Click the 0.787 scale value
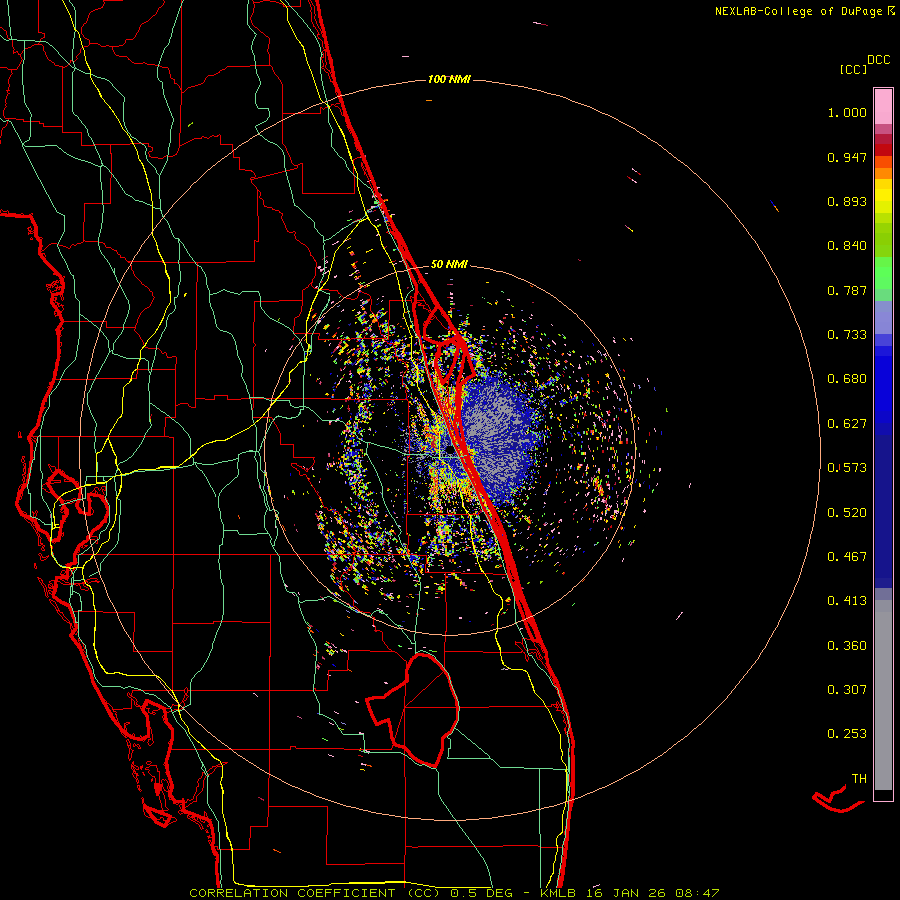The width and height of the screenshot is (900, 900). (847, 290)
